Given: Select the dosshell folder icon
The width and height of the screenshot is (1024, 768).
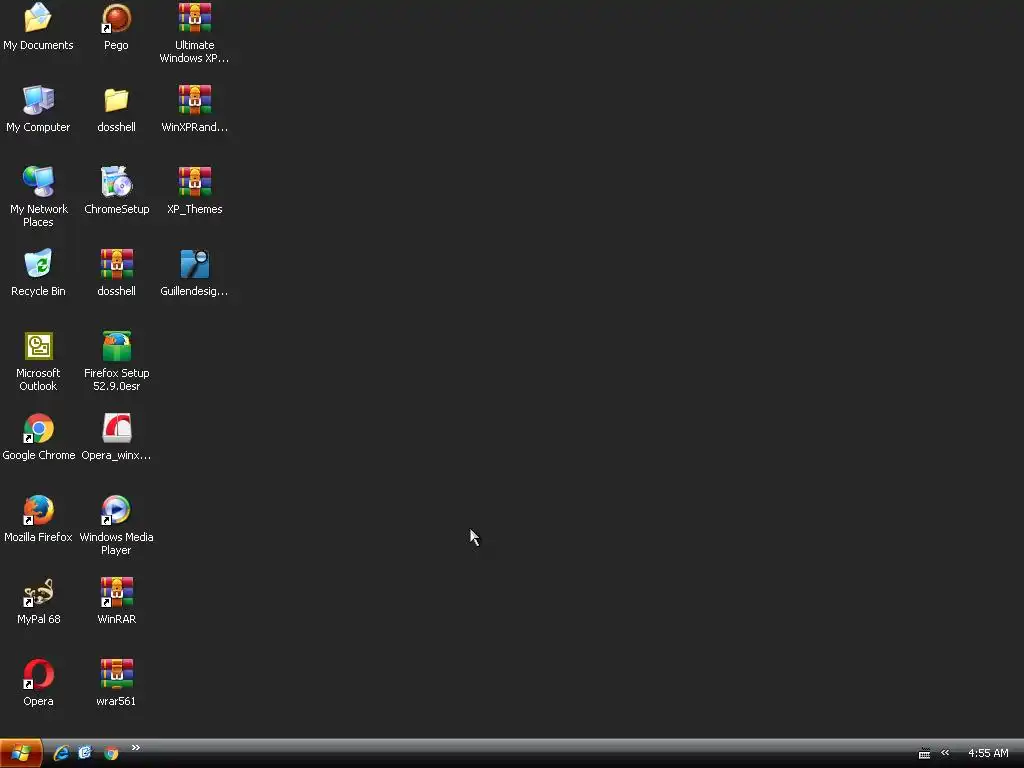Looking at the screenshot, I should click(116, 100).
